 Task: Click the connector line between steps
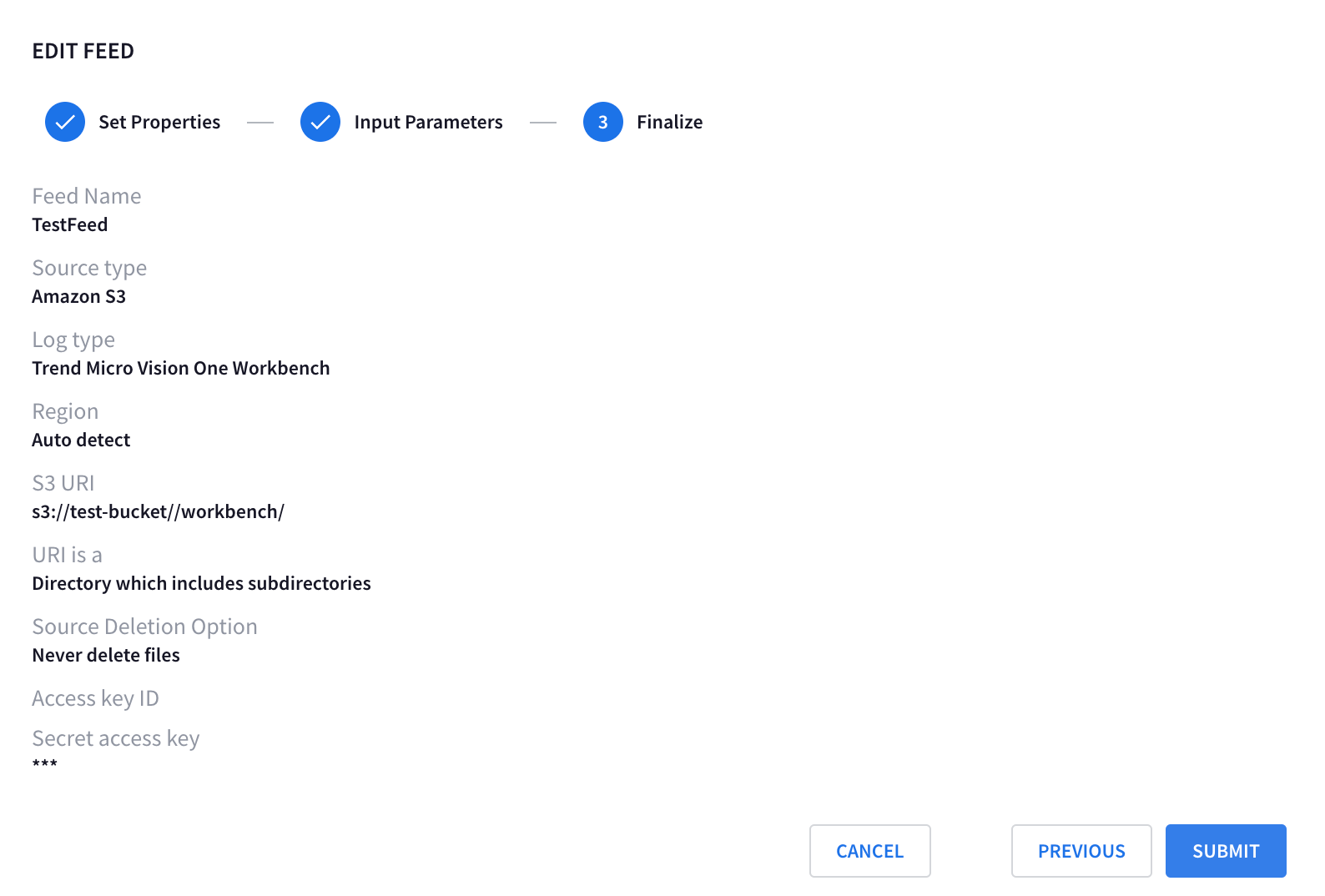click(x=259, y=122)
